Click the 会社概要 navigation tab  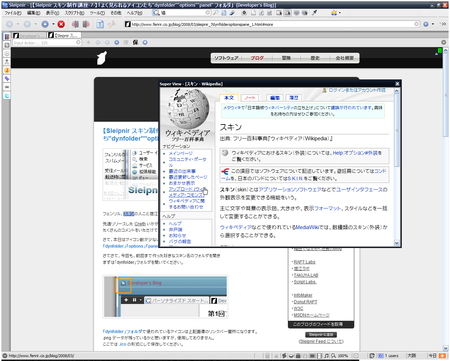345,58
